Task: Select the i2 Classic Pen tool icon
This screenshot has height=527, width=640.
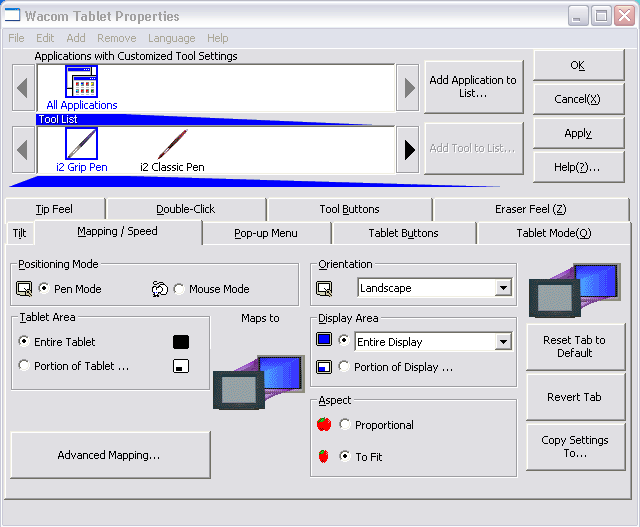Action: (172, 144)
